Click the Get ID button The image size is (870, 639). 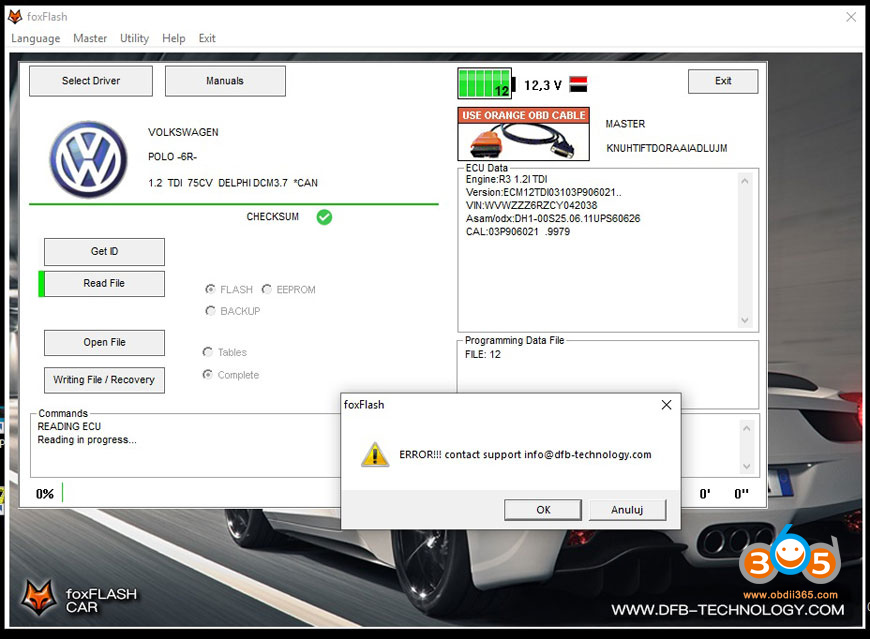point(104,252)
